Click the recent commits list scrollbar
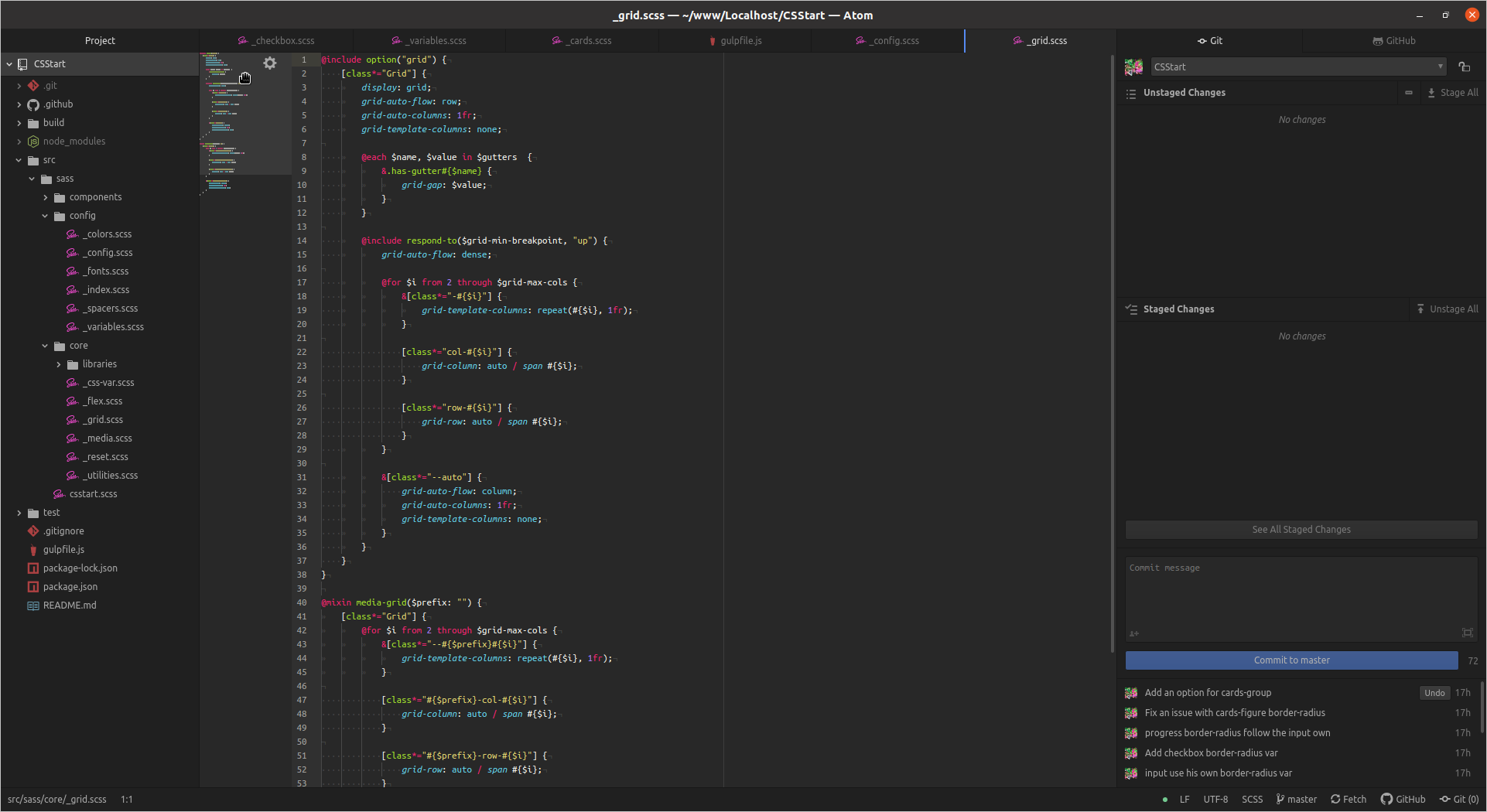 (1482, 707)
